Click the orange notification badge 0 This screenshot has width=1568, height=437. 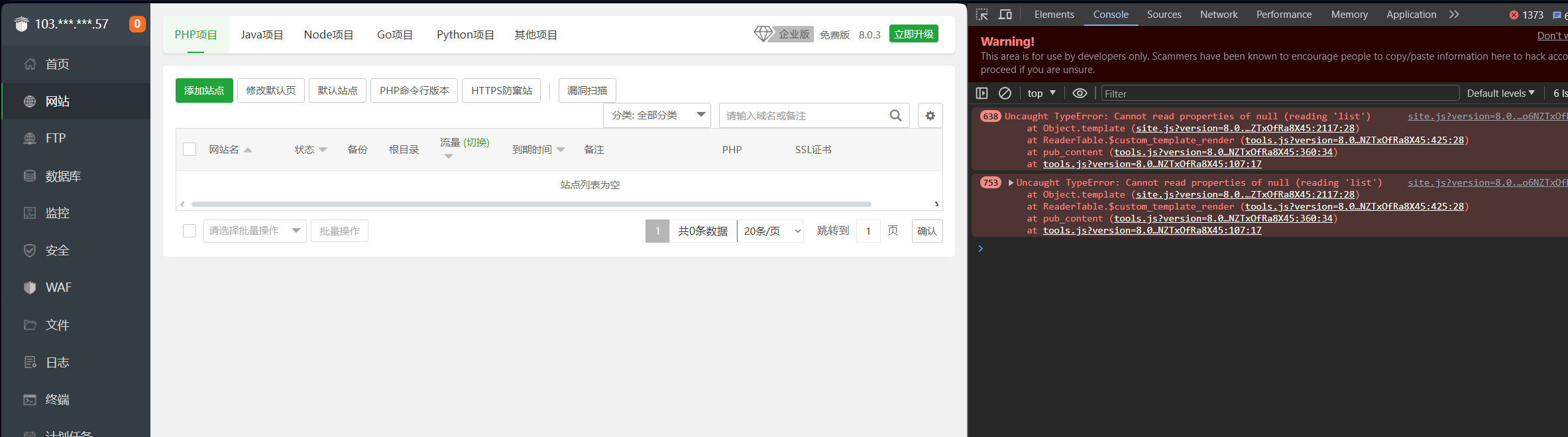point(137,24)
